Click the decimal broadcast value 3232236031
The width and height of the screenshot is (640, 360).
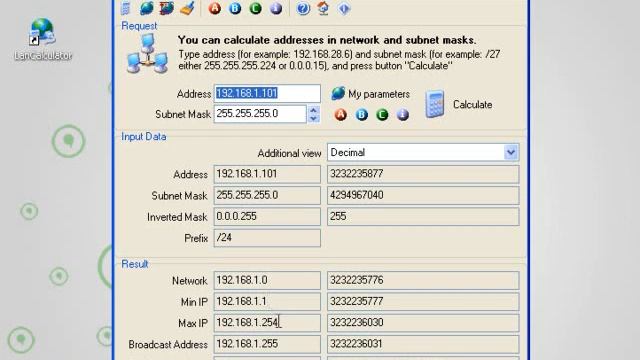(423, 344)
